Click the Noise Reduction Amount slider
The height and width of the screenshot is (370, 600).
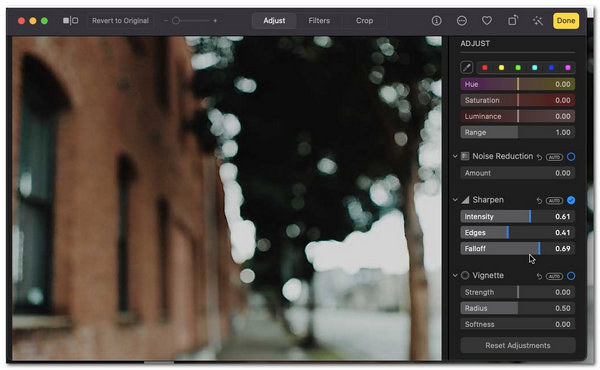pos(518,173)
